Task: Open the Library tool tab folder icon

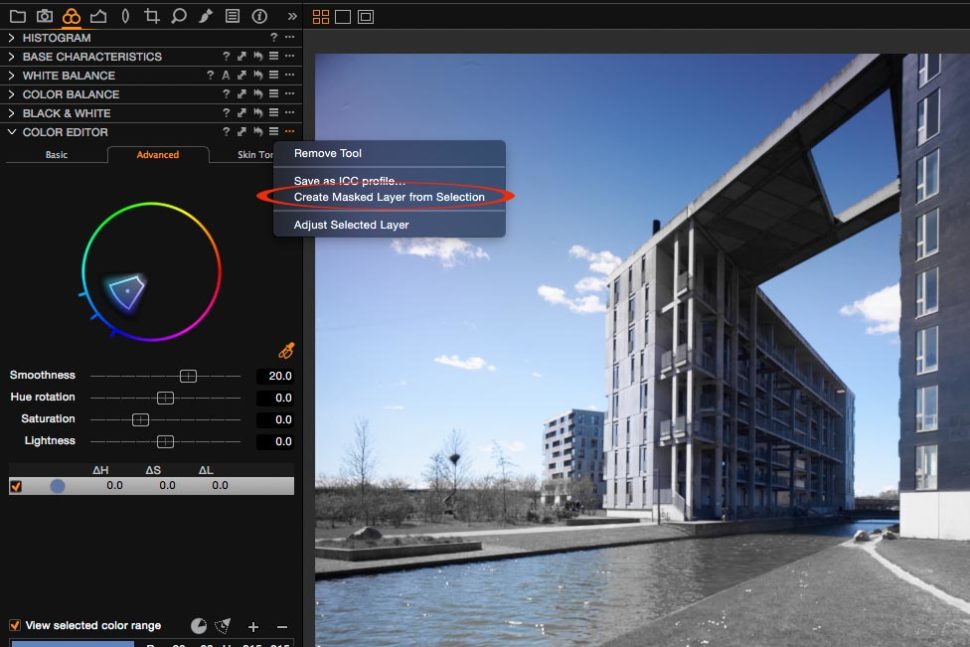Action: 16,16
